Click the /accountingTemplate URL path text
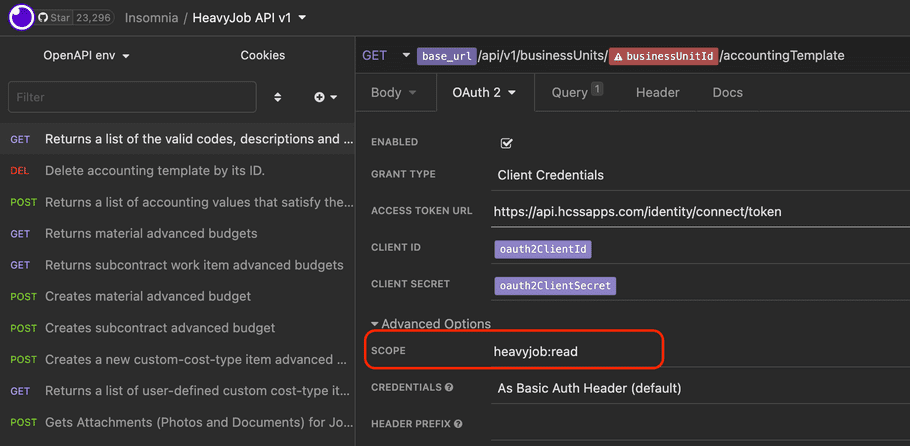Screen dimensions: 910x446 coord(782,56)
